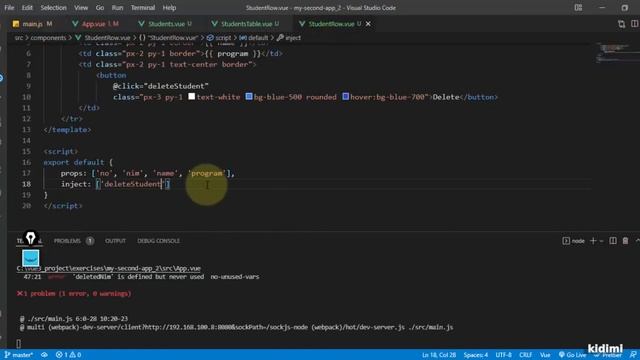Change the UTF-8 encoding in status bar
Image resolution: width=640 pixels, height=360 pixels.
pyautogui.click(x=503, y=355)
